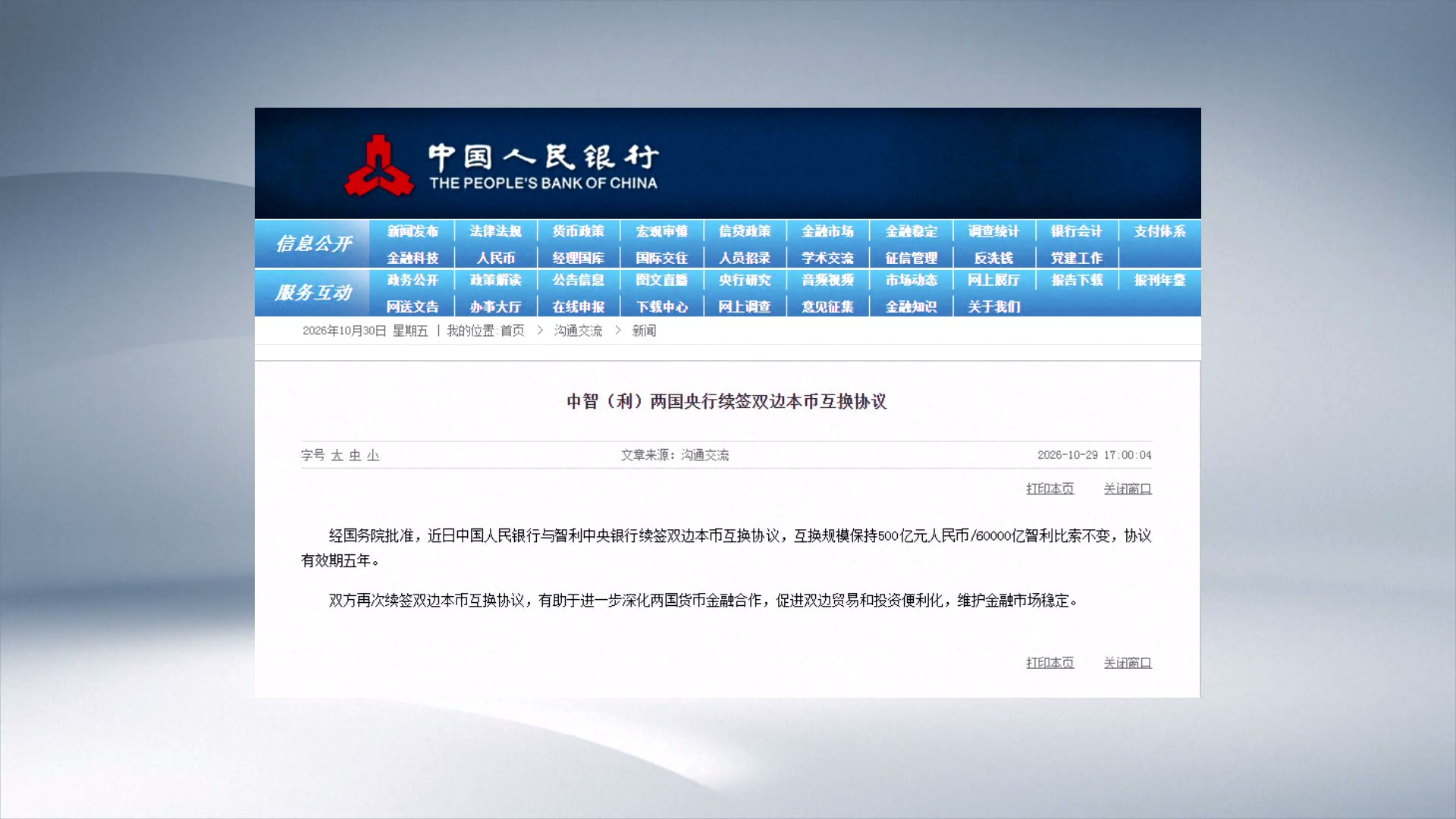Image resolution: width=1456 pixels, height=819 pixels.
Task: Go to 银行会计 section
Action: pos(1077,231)
